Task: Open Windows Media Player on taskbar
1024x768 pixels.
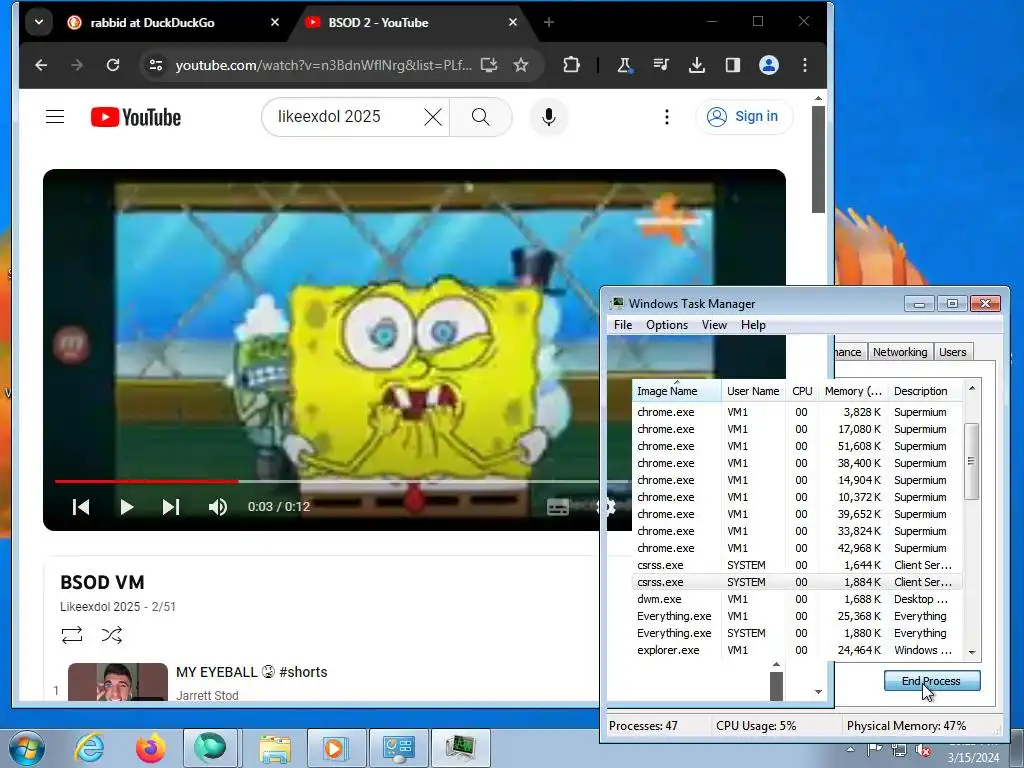Action: 336,748
